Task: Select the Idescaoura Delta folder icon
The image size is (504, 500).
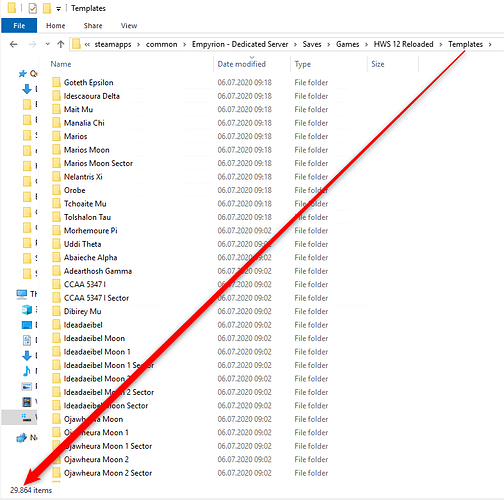Action: 56,96
